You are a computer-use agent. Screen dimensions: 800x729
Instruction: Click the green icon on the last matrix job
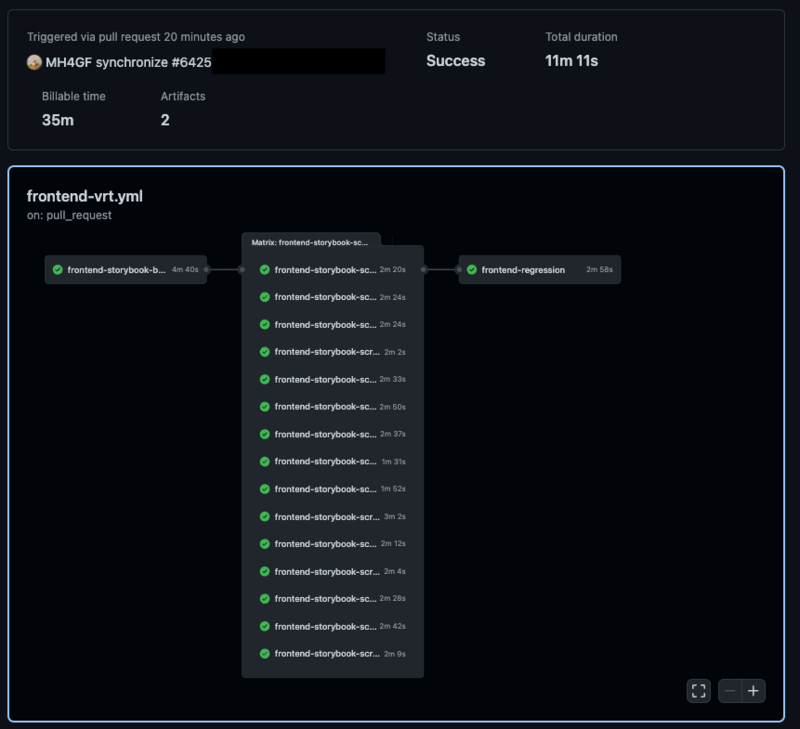pyautogui.click(x=264, y=653)
